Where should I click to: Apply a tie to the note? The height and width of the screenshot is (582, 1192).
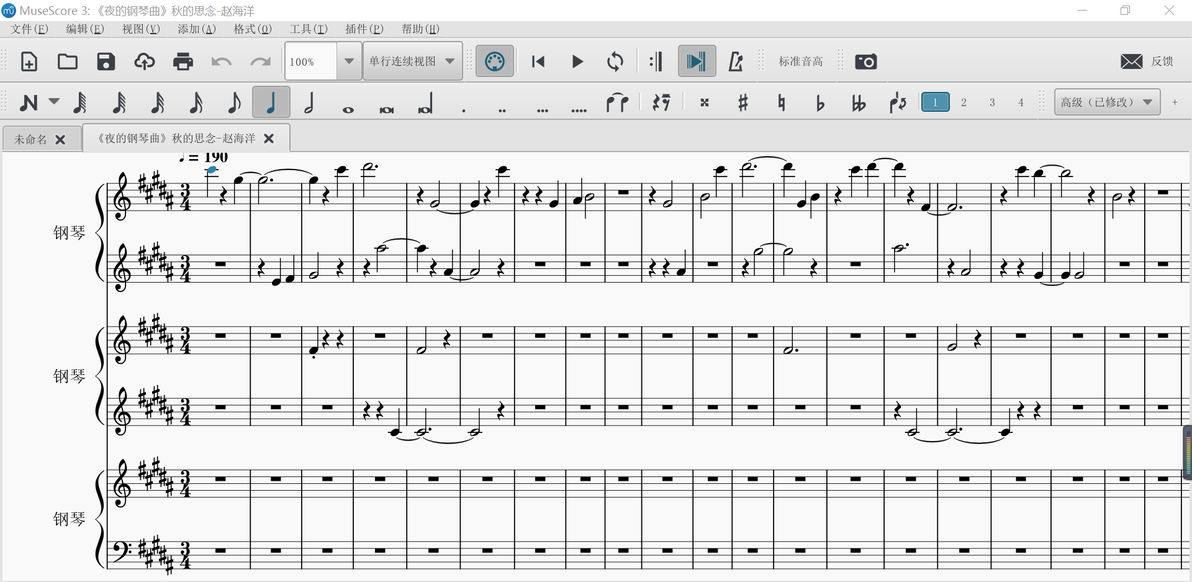pos(617,102)
